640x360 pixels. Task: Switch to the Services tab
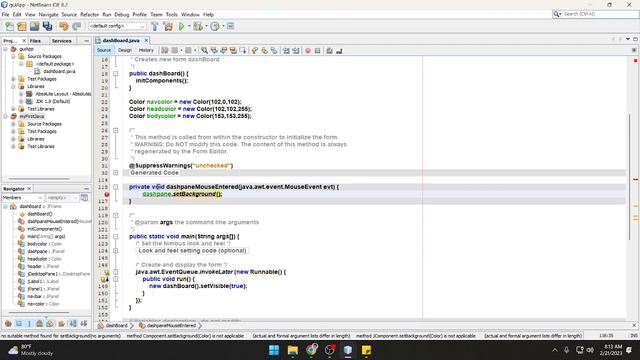[x=62, y=41]
